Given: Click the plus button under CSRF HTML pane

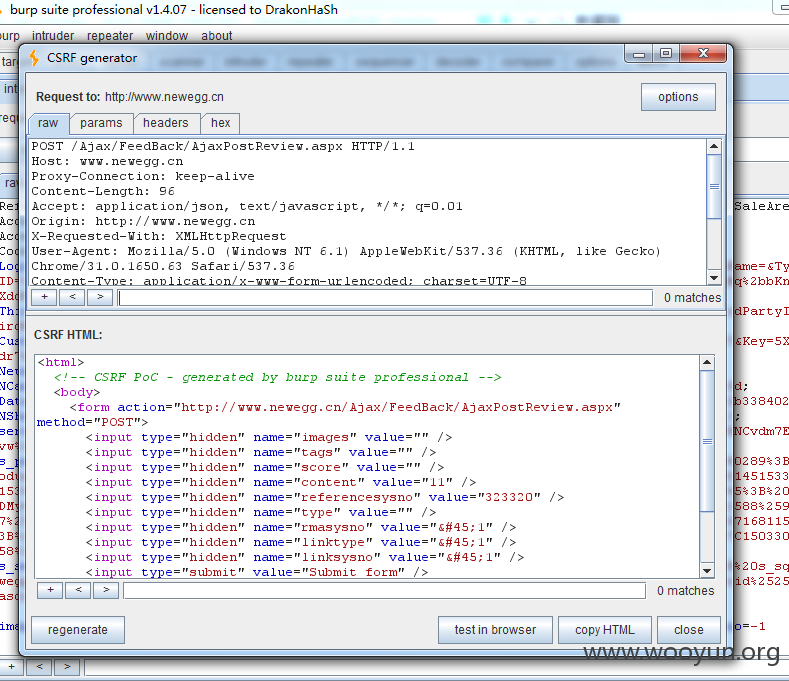Looking at the screenshot, I should 50,590.
